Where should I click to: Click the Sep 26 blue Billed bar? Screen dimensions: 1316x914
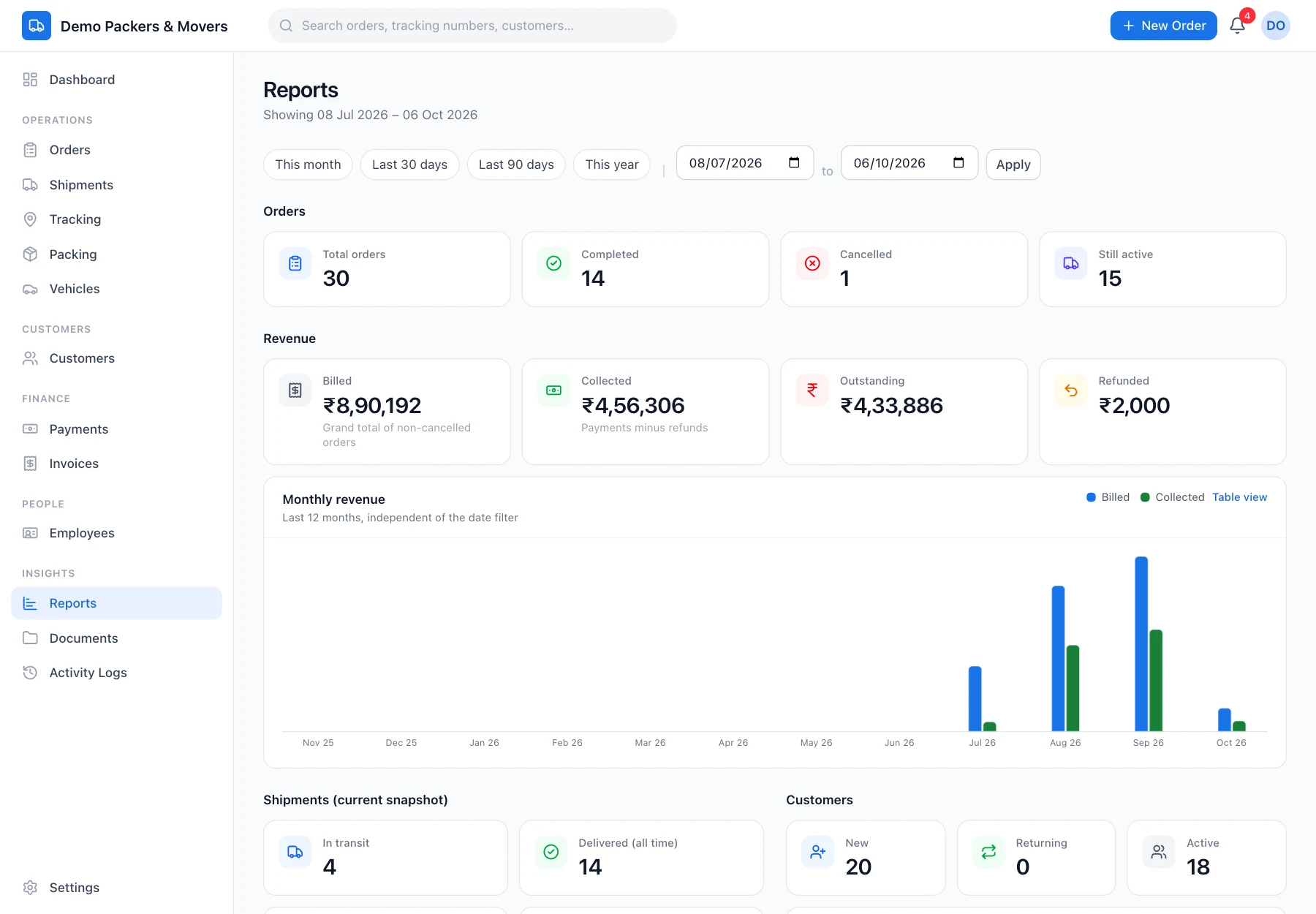(x=1141, y=644)
